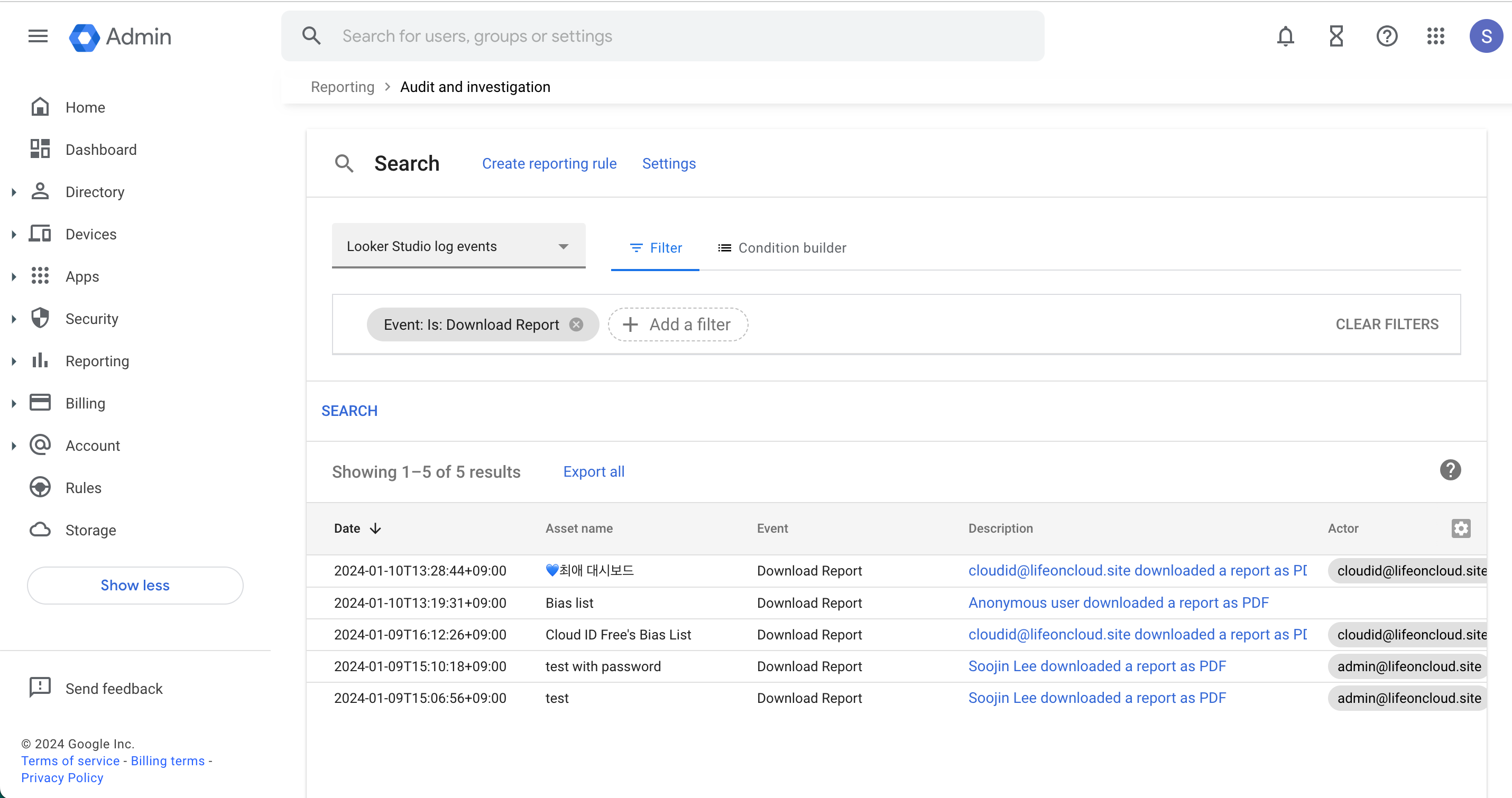Click the table column settings gear
The height and width of the screenshot is (798, 1512).
[x=1460, y=528]
